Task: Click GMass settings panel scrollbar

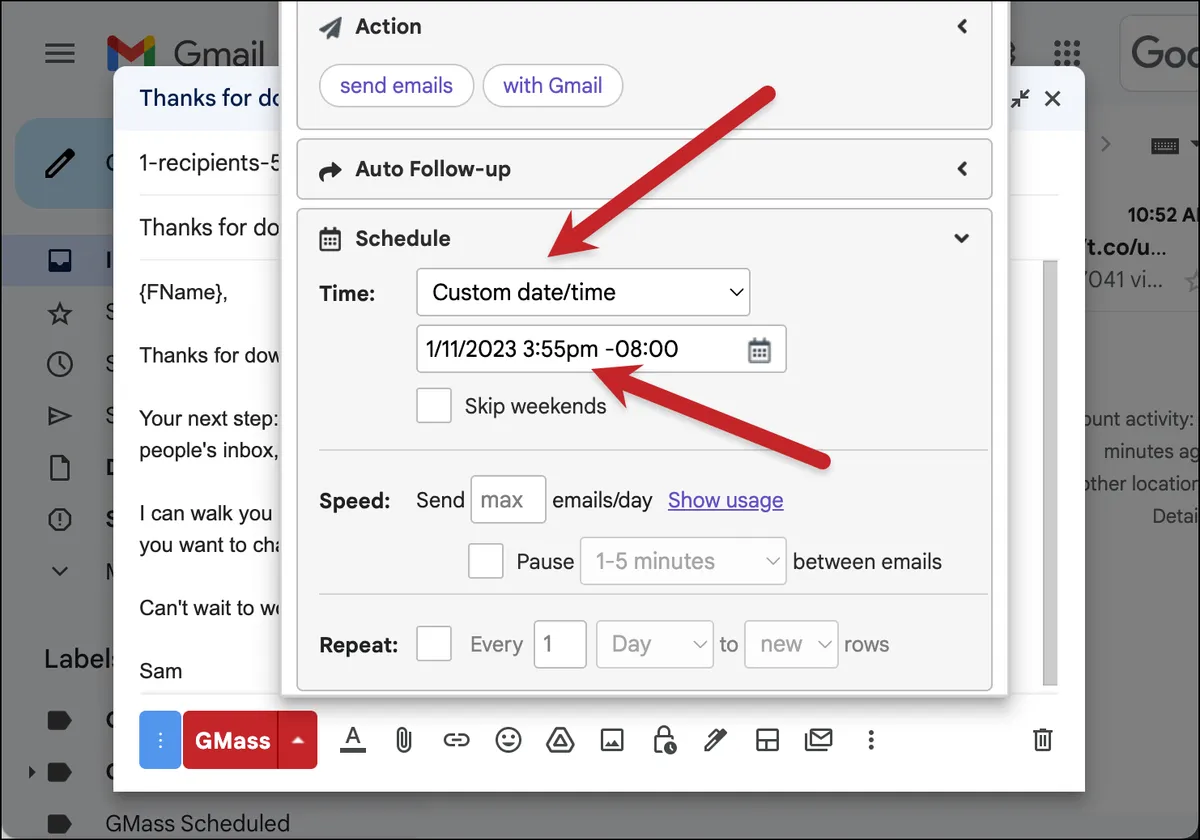Action: click(x=1049, y=475)
